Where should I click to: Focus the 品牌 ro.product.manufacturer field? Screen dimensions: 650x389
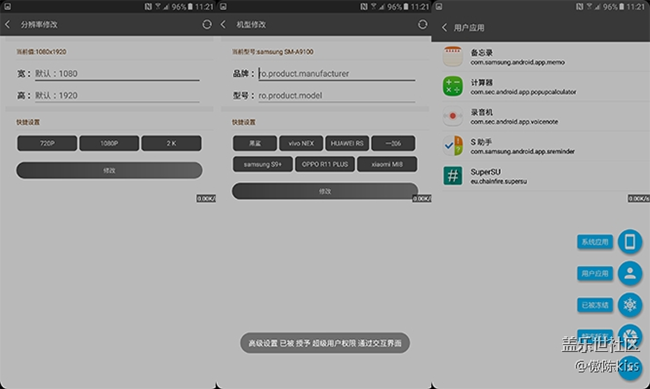pyautogui.click(x=337, y=74)
